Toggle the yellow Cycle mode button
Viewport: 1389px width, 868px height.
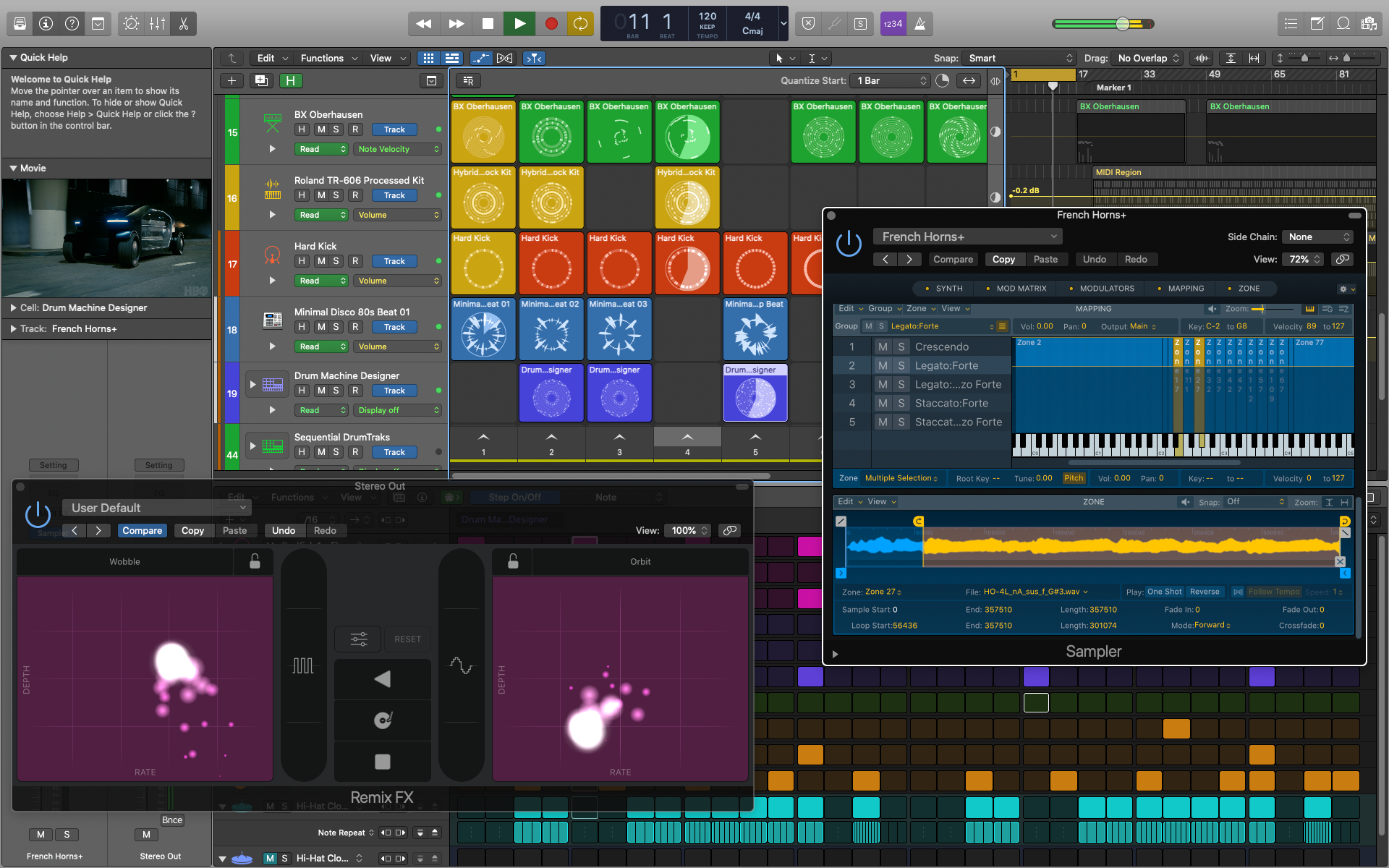tap(580, 24)
